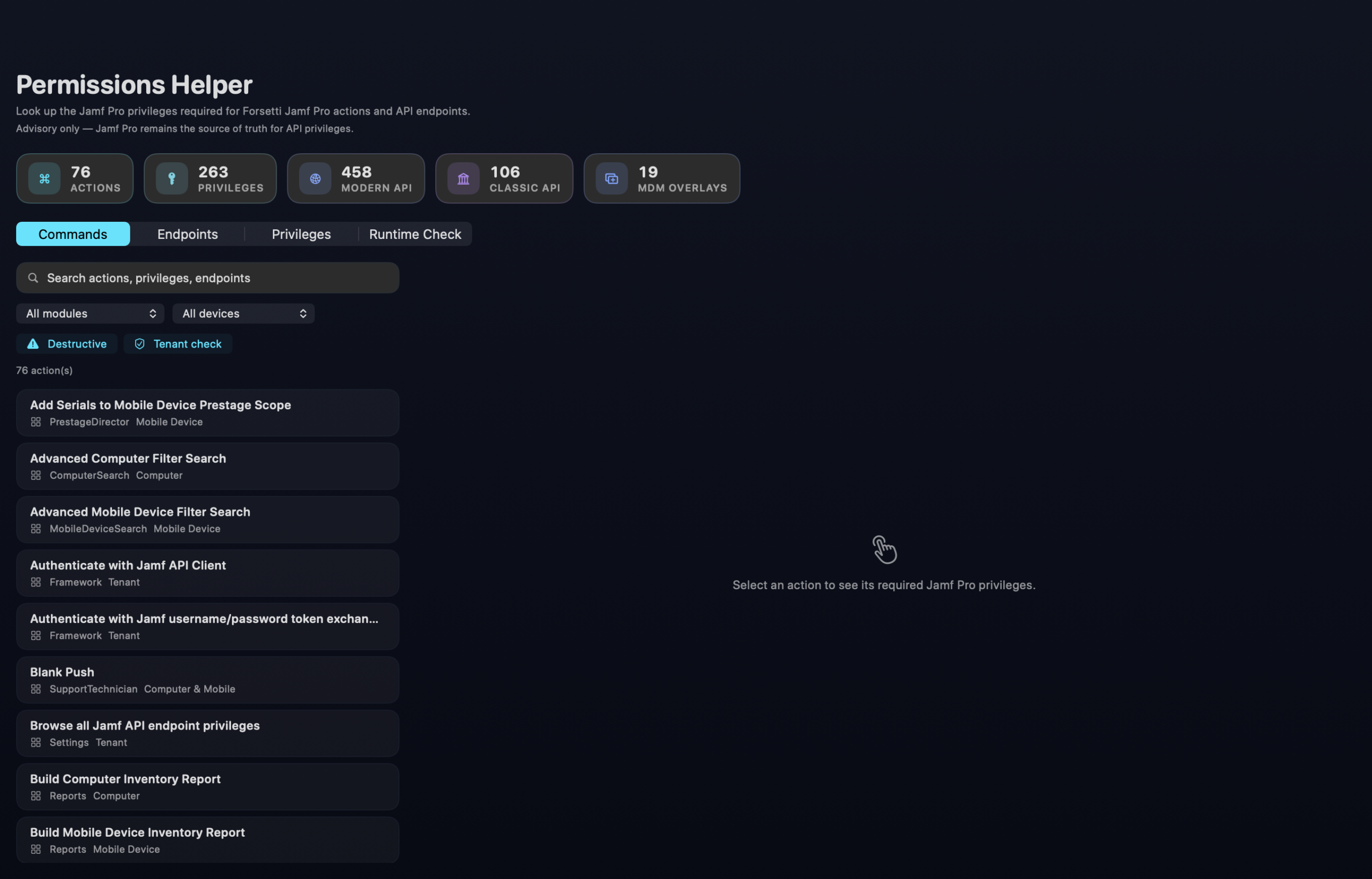1372x879 pixels.
Task: Click the 263 Privileges stat card
Action: point(210,179)
